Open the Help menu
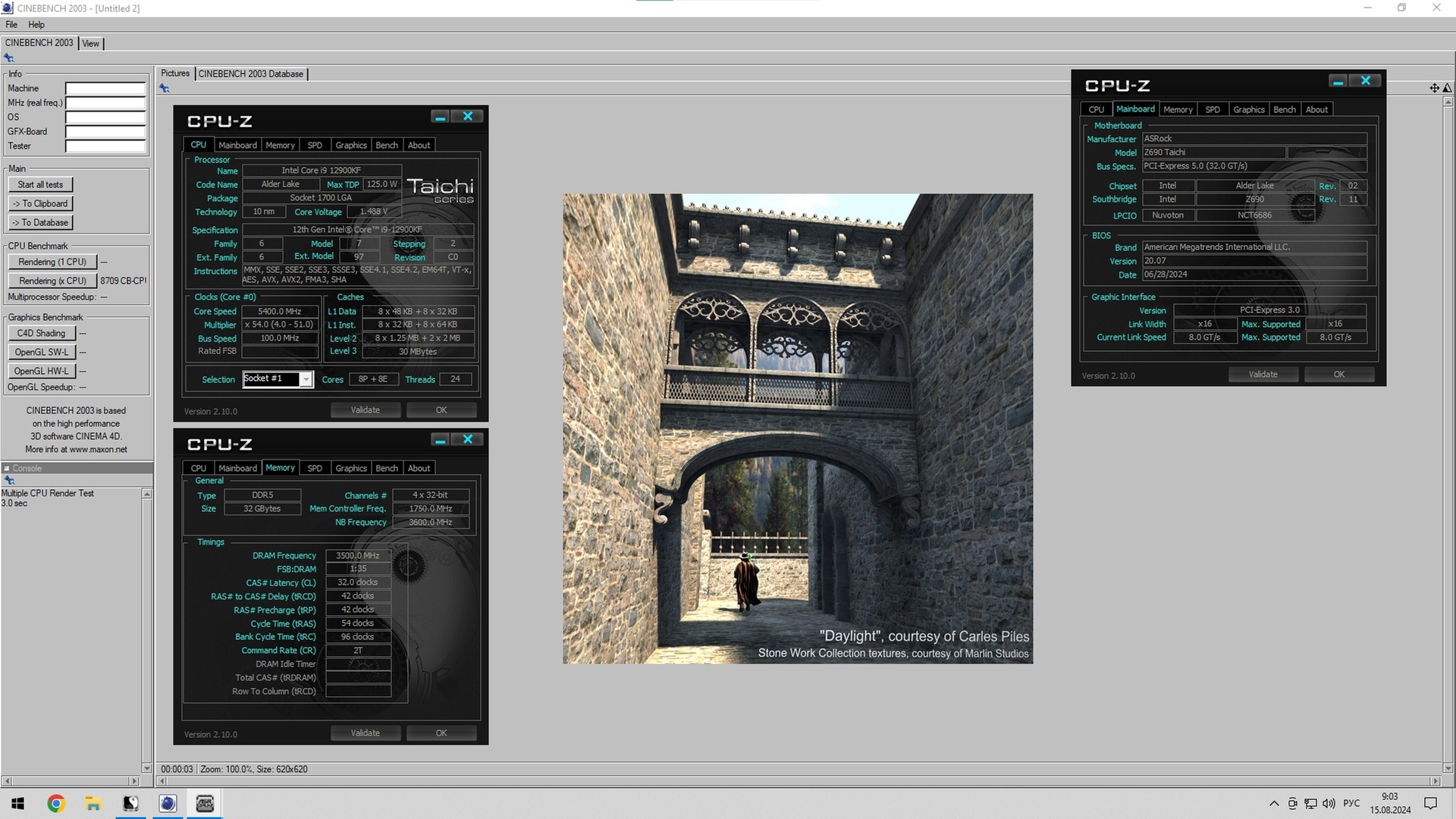The width and height of the screenshot is (1456, 819). point(36,24)
